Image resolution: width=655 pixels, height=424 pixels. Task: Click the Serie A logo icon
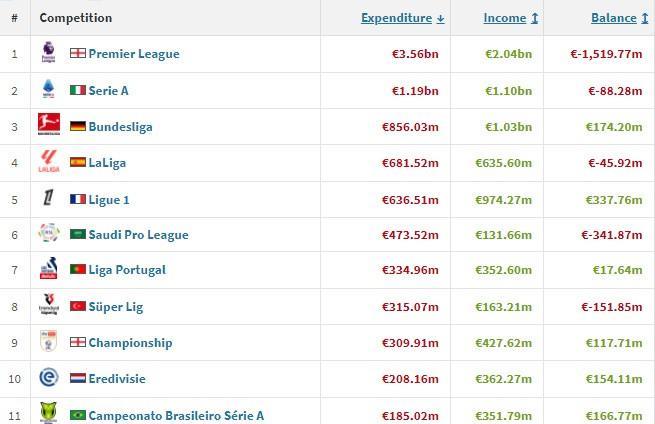pyautogui.click(x=48, y=90)
